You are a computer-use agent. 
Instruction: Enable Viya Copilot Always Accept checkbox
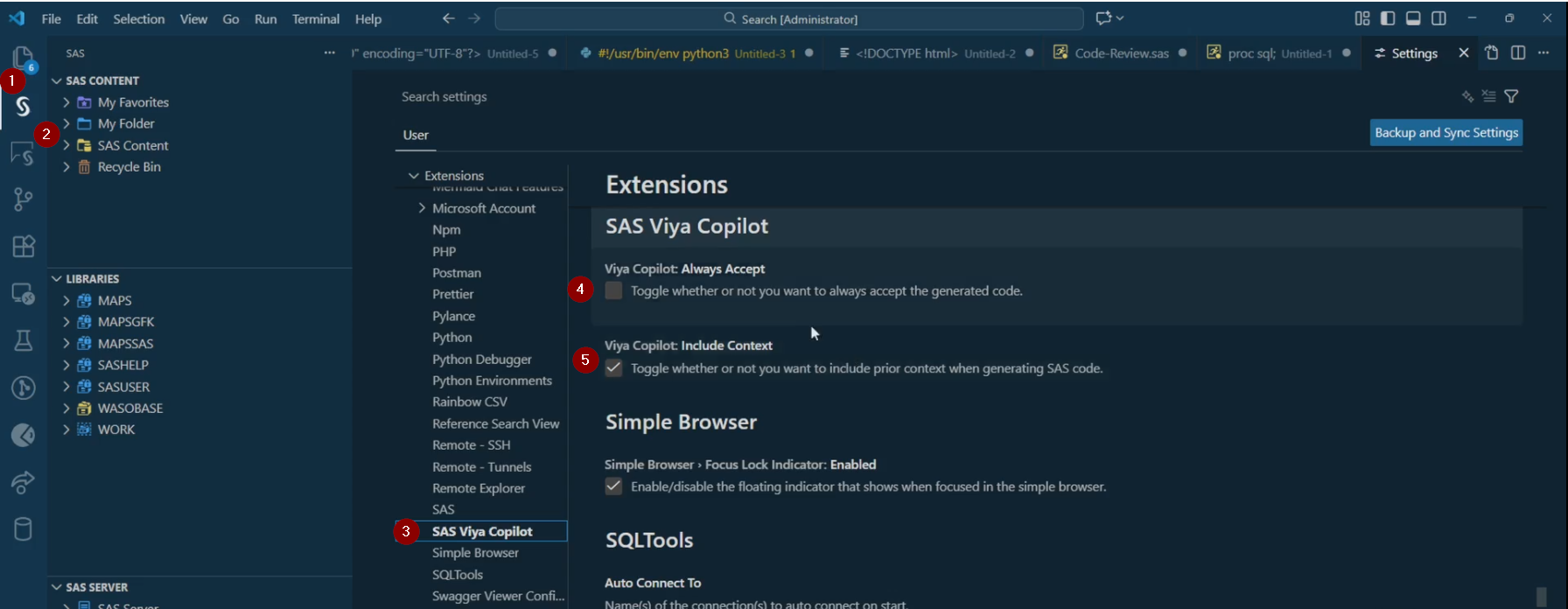613,290
